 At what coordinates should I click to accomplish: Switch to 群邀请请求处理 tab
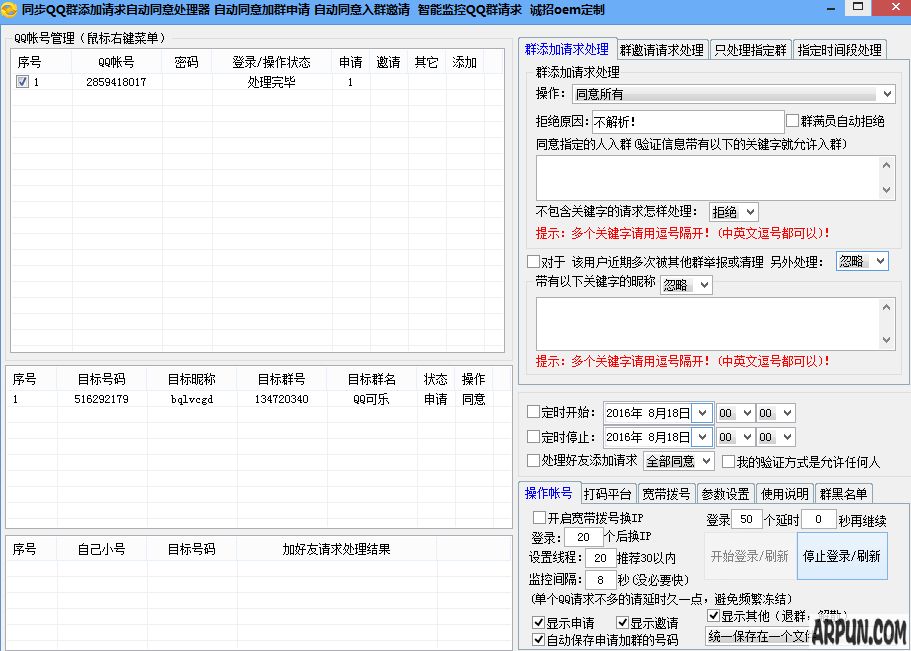[x=661, y=50]
